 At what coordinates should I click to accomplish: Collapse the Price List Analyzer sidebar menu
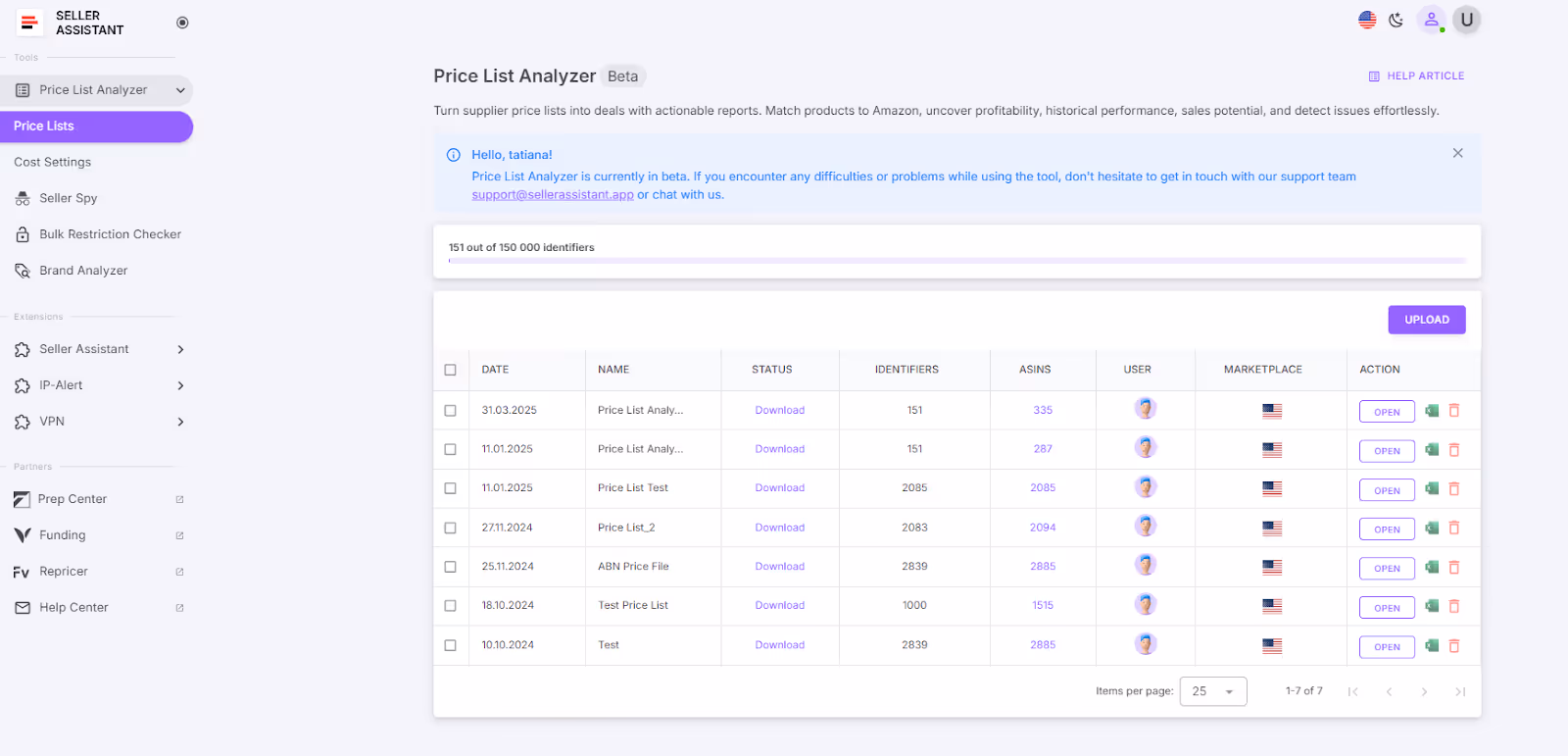pos(180,90)
